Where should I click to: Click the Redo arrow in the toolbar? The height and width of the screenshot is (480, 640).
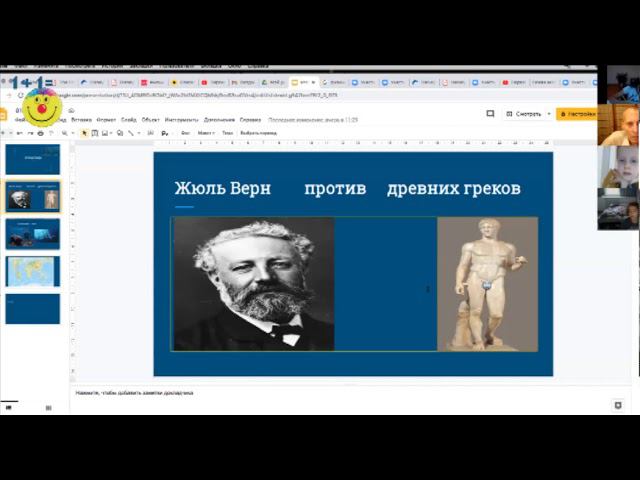click(30, 133)
